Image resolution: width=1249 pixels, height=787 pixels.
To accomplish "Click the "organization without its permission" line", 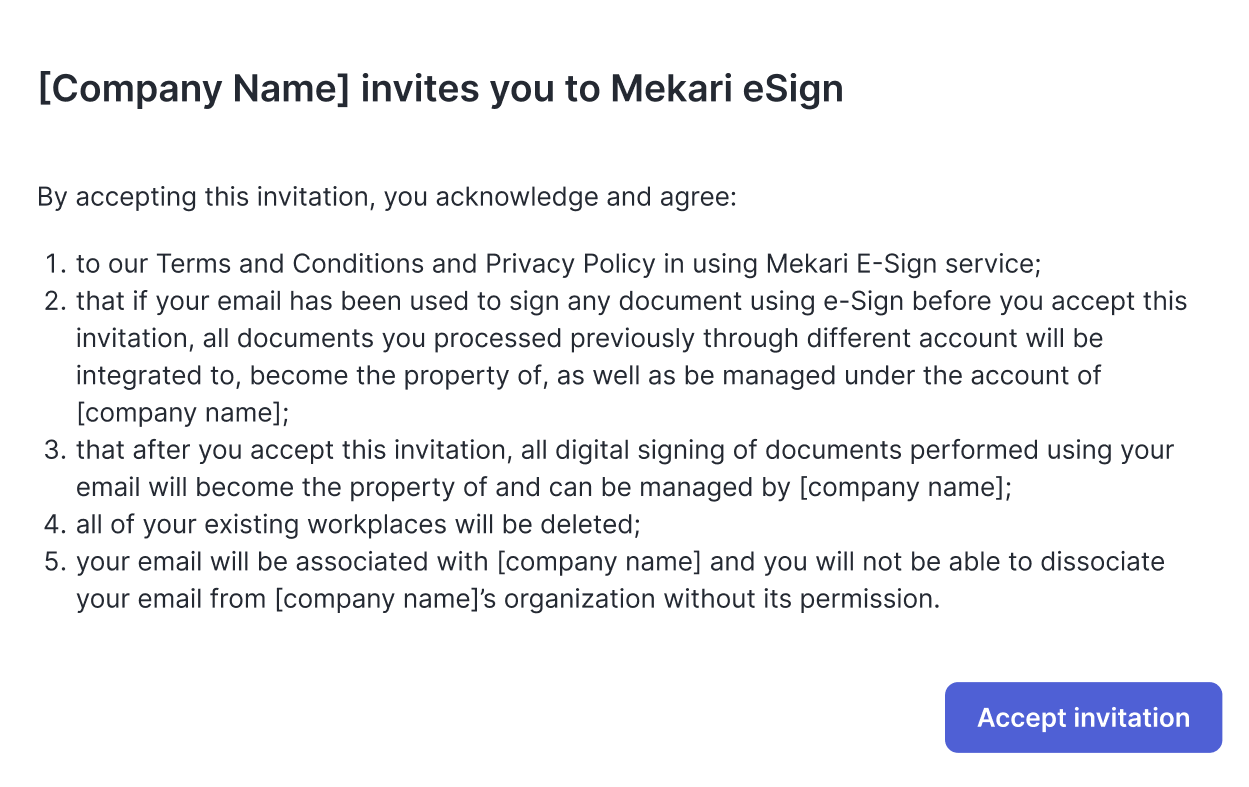I will (x=508, y=599).
